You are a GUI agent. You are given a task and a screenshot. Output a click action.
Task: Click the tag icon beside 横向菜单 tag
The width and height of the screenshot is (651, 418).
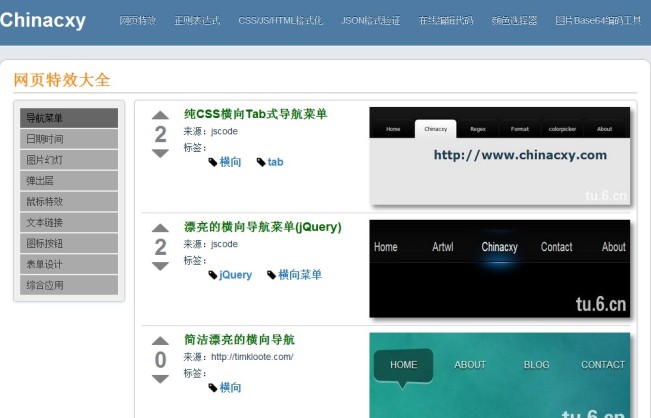272,275
